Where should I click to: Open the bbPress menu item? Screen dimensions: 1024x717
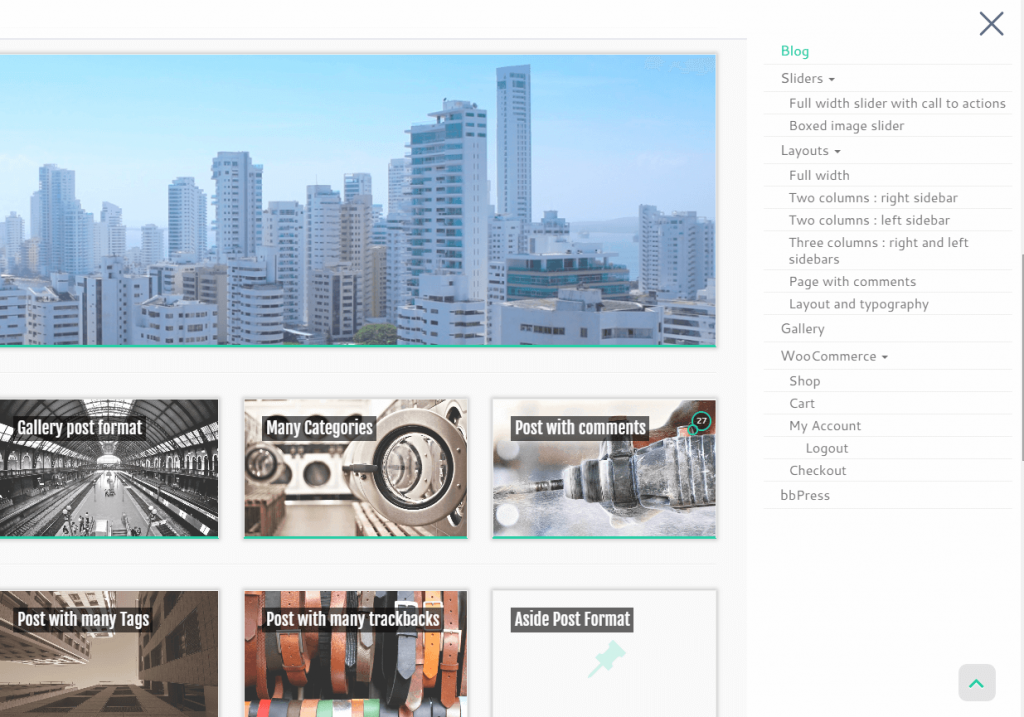pos(805,495)
